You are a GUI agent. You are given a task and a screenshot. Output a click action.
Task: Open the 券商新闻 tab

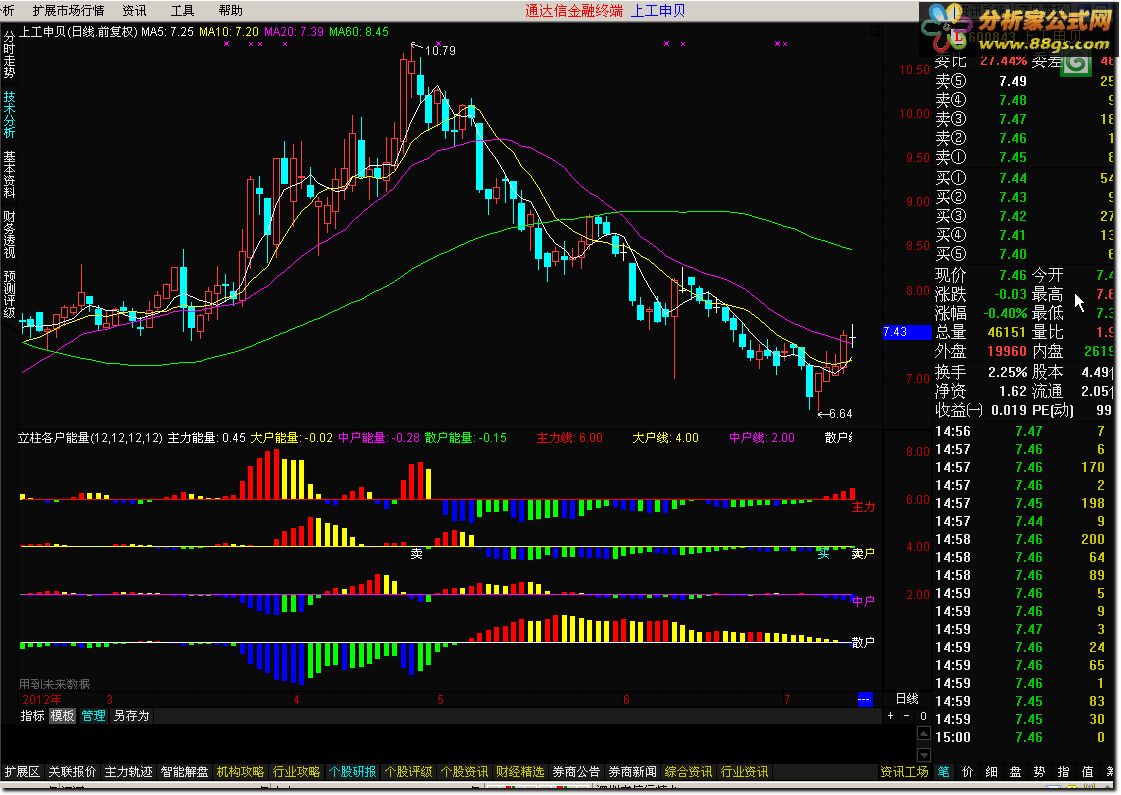pos(632,771)
